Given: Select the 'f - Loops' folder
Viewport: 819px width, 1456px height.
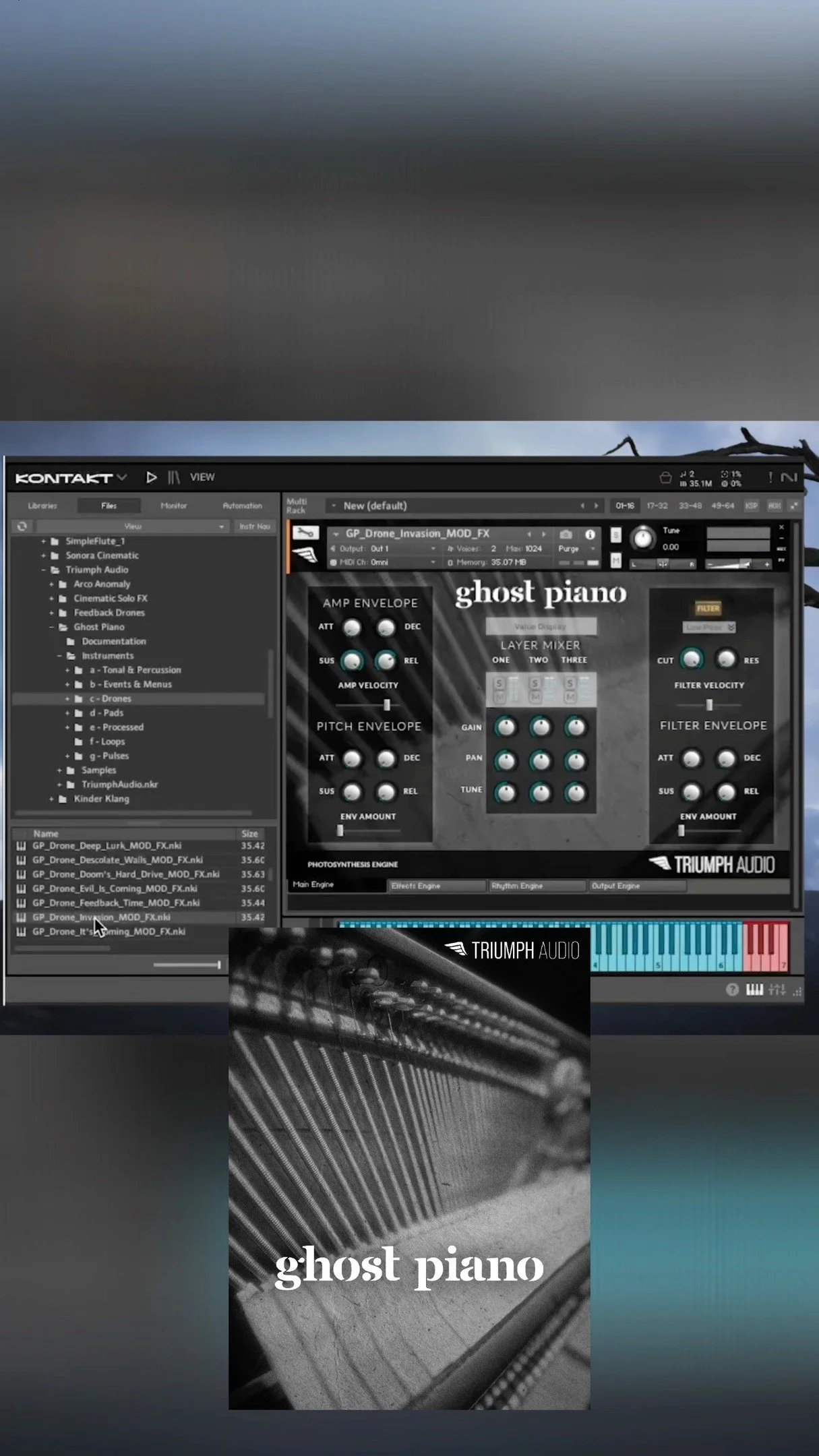Looking at the screenshot, I should tap(107, 741).
